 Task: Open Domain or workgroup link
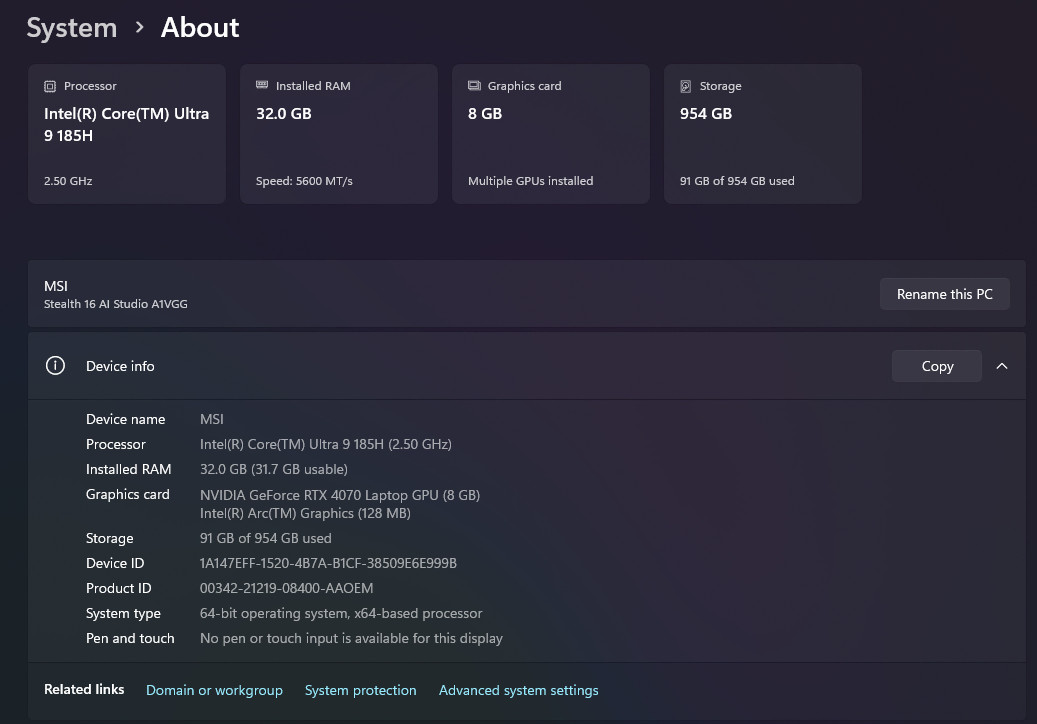tap(214, 690)
